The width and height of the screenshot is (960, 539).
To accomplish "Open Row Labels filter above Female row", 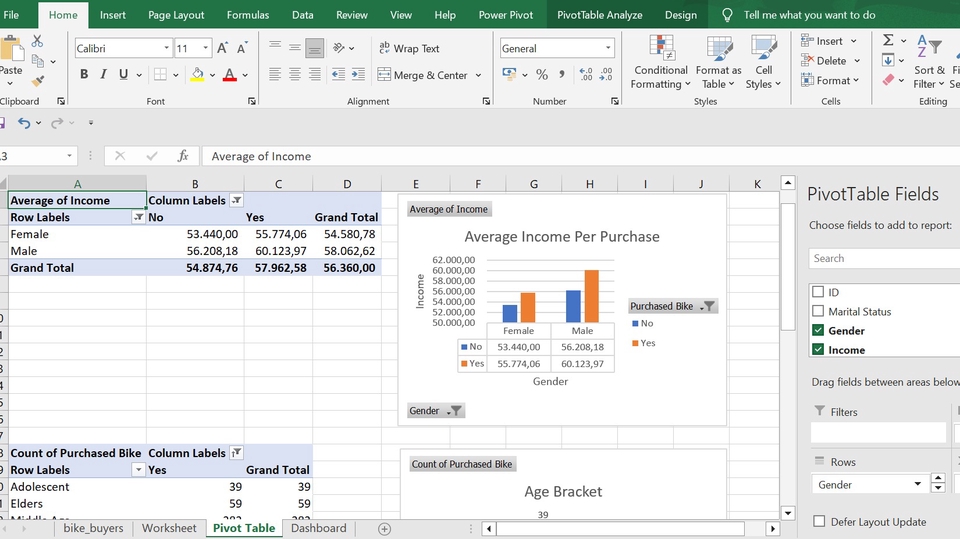I will (x=138, y=217).
